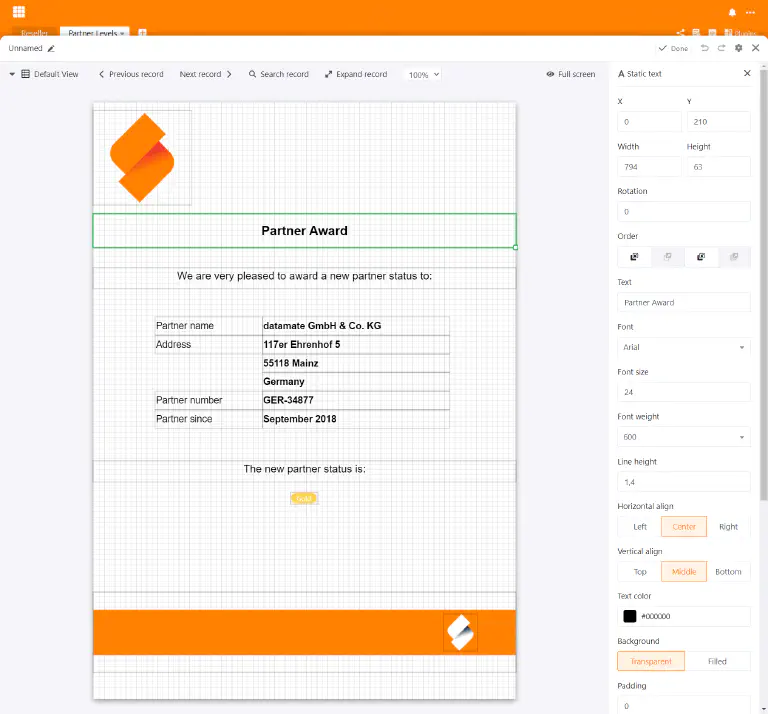This screenshot has height=714, width=768.
Task: Go to Next record
Action: point(205,74)
